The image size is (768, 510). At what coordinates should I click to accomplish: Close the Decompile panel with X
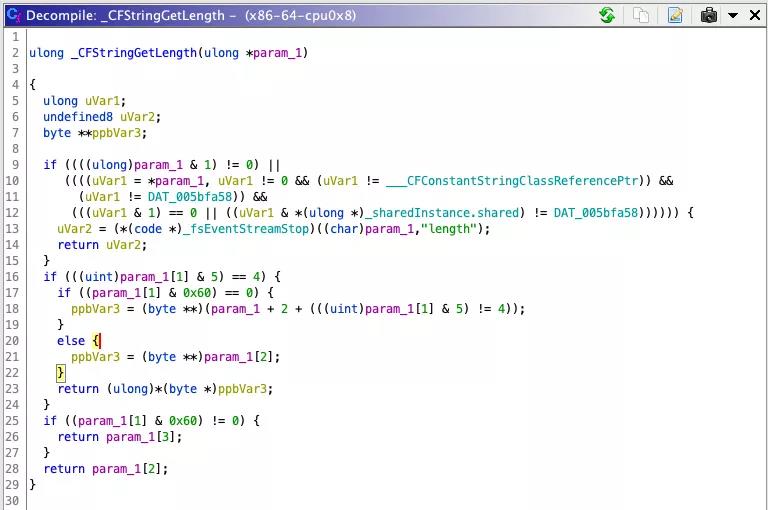(x=755, y=15)
